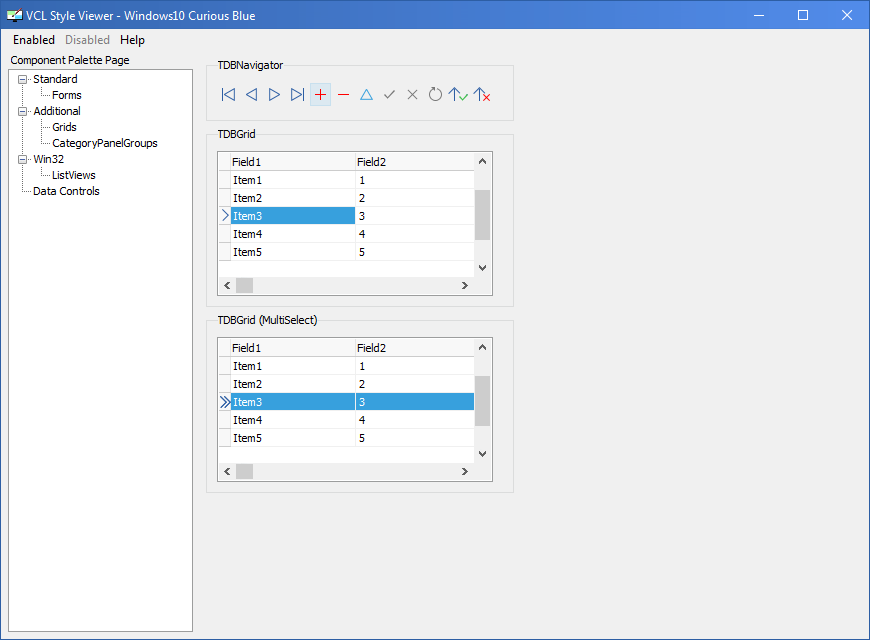Select the Win32 tree label
The height and width of the screenshot is (640, 870).
click(x=48, y=159)
